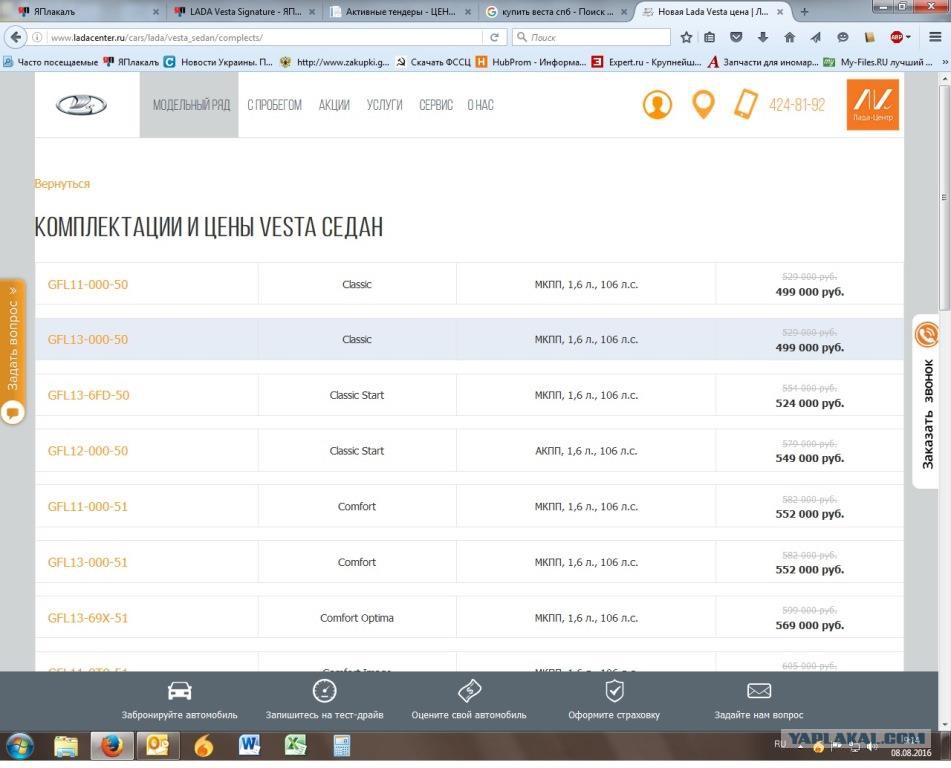Viewport: 951px width, 768px height.
Task: Click the Вернуться link
Action: pos(62,184)
